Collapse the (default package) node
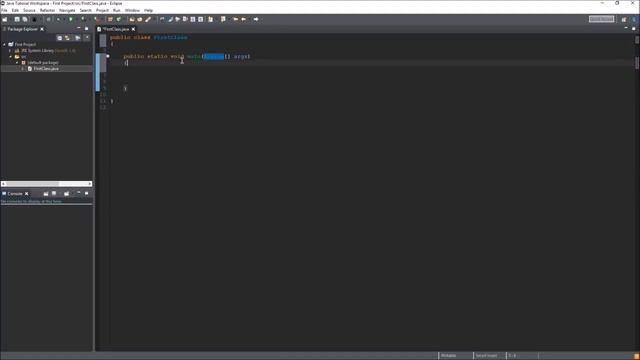The height and width of the screenshot is (360, 640). pyautogui.click(x=17, y=63)
